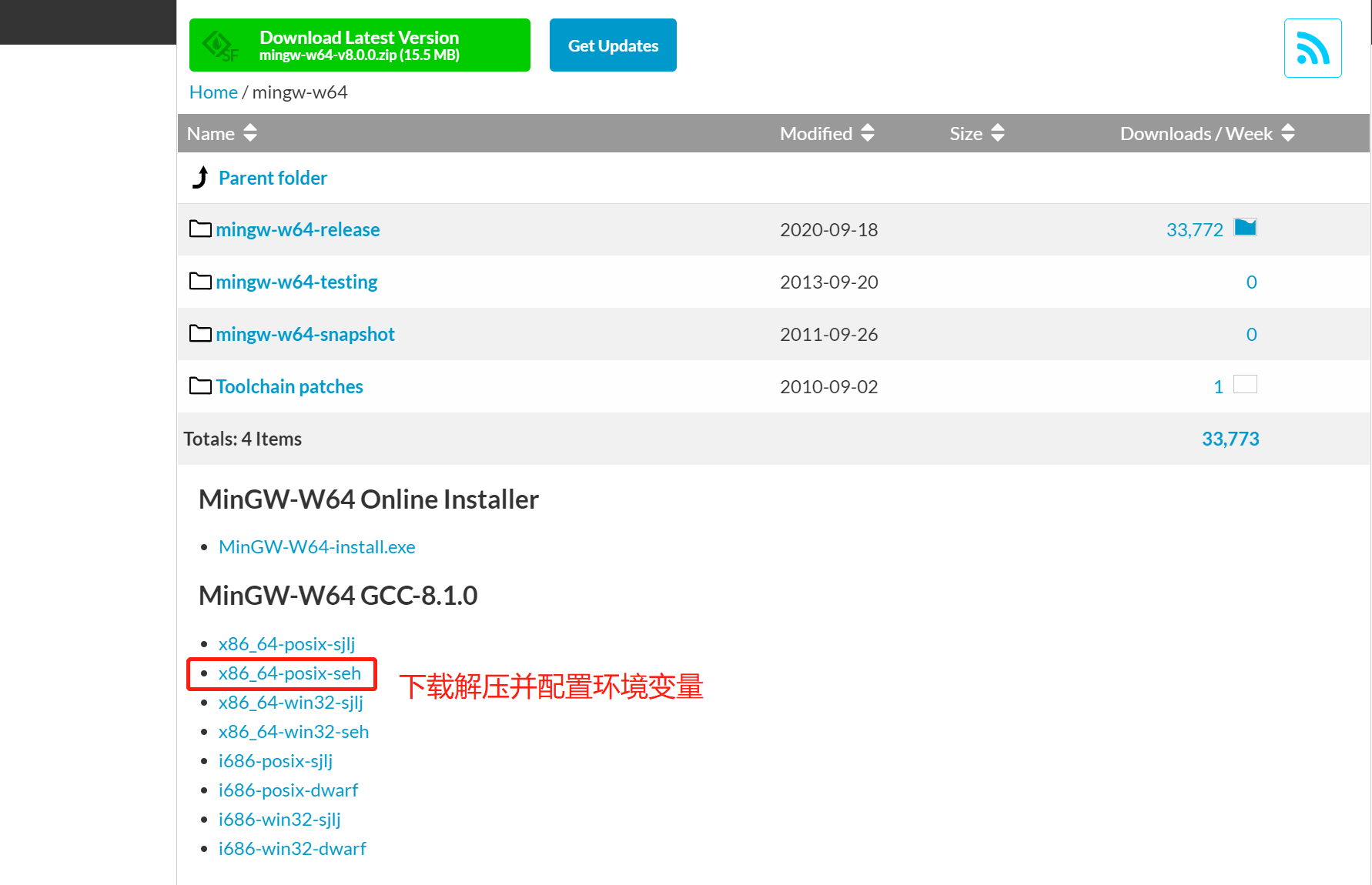
Task: Click the folder icon beside mingw-w64-release
Action: click(x=199, y=228)
